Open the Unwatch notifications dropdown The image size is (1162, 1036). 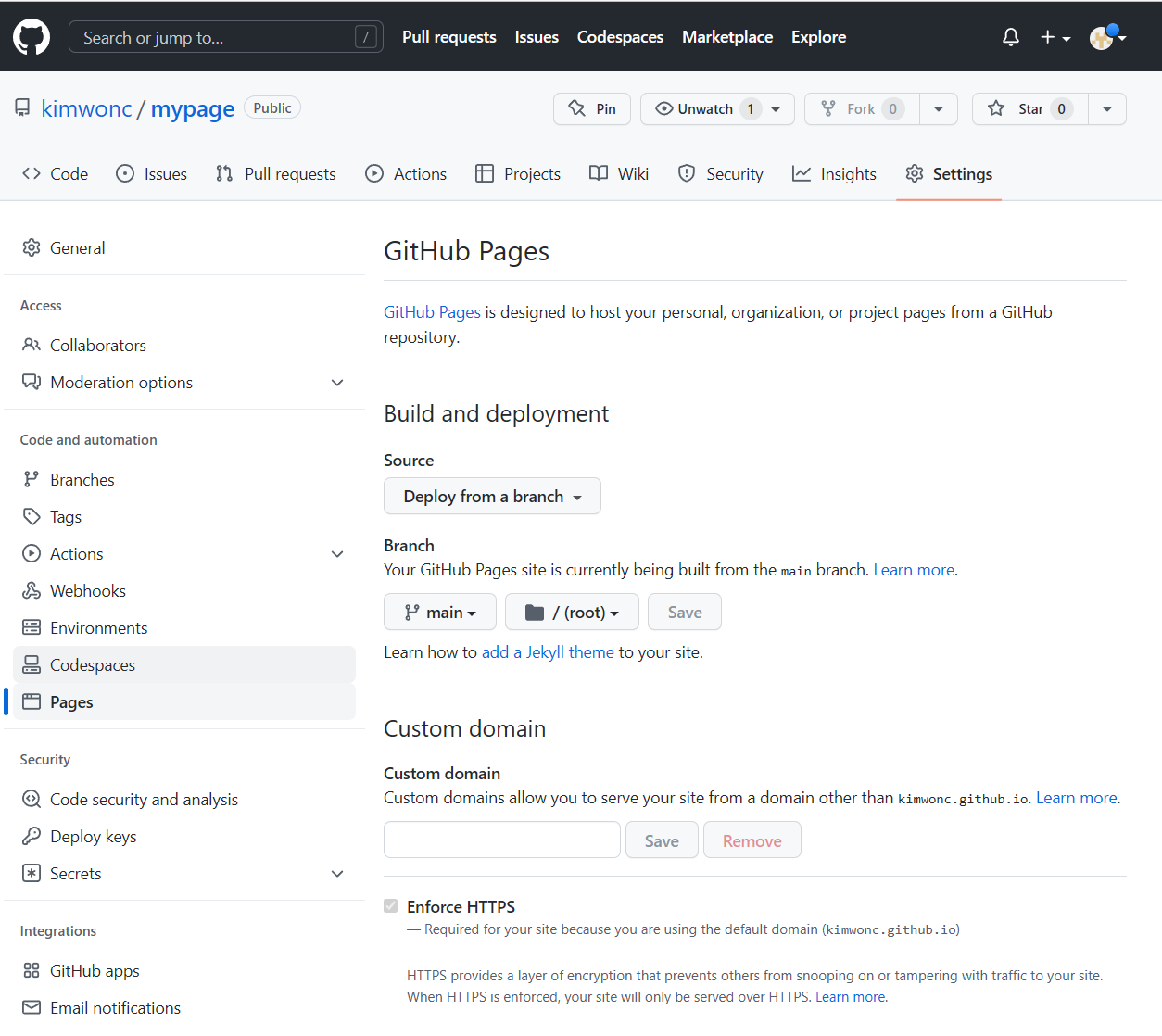pyautogui.click(x=717, y=108)
